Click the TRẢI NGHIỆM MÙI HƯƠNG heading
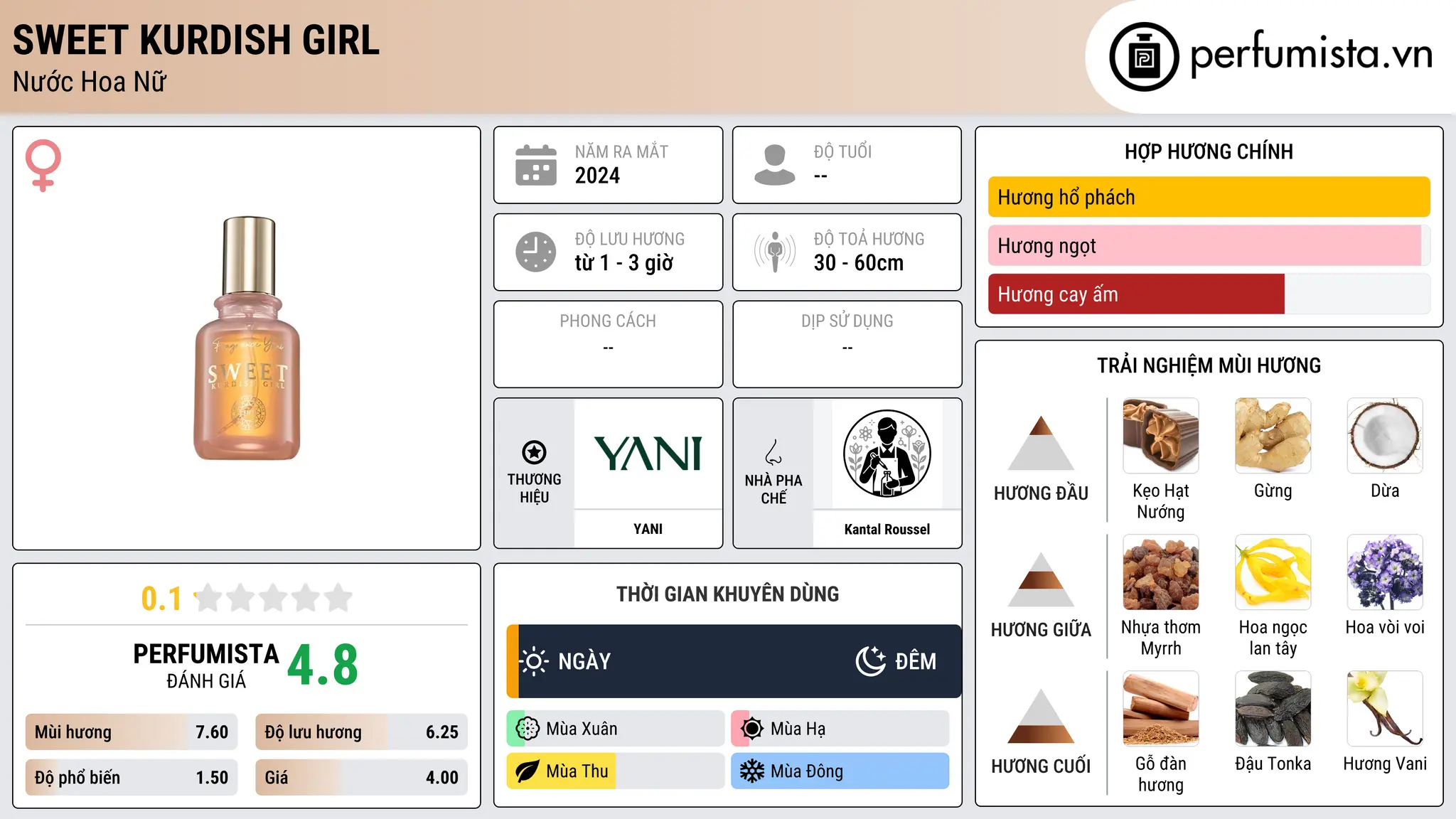1456x819 pixels. point(1209,365)
